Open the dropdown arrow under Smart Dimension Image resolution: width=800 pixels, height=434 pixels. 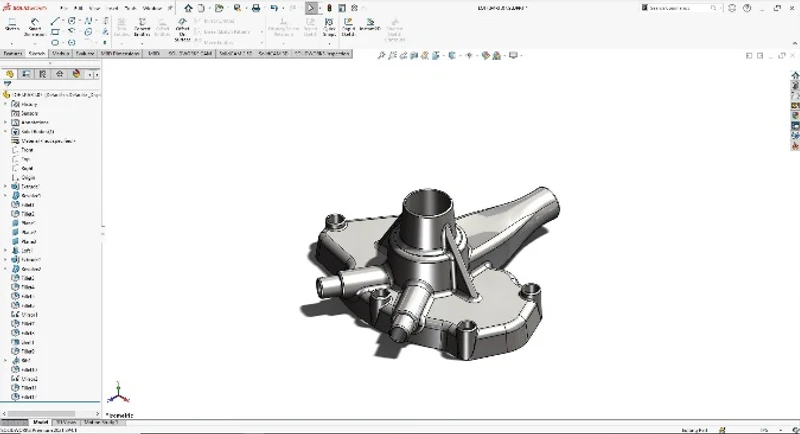click(x=35, y=43)
